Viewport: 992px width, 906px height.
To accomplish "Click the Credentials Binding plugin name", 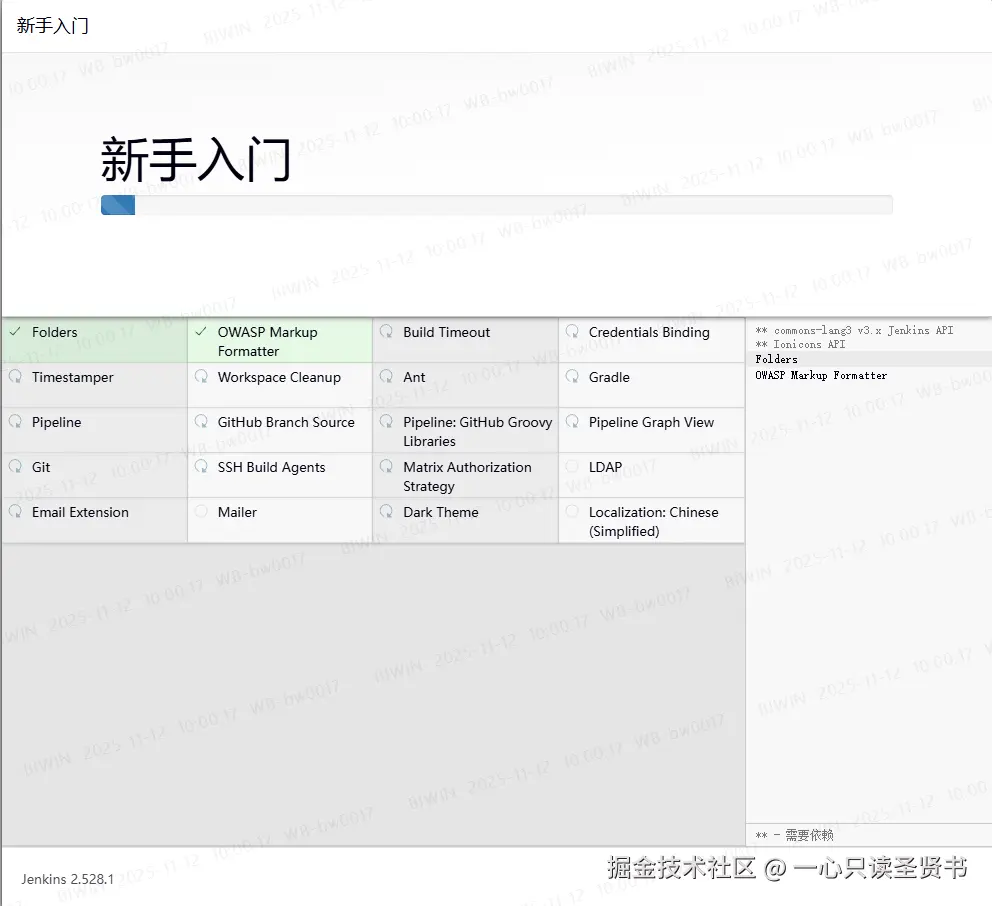I will [x=649, y=332].
